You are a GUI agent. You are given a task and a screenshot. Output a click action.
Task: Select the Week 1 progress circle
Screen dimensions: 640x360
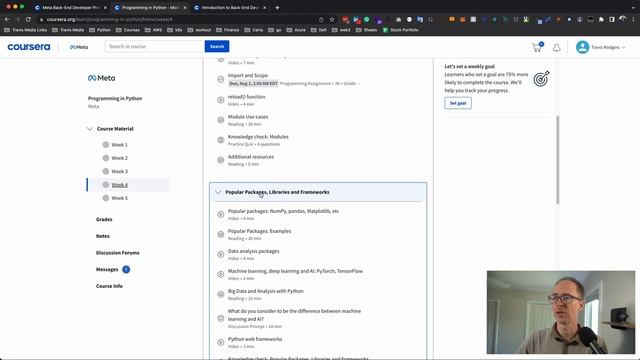tap(106, 144)
